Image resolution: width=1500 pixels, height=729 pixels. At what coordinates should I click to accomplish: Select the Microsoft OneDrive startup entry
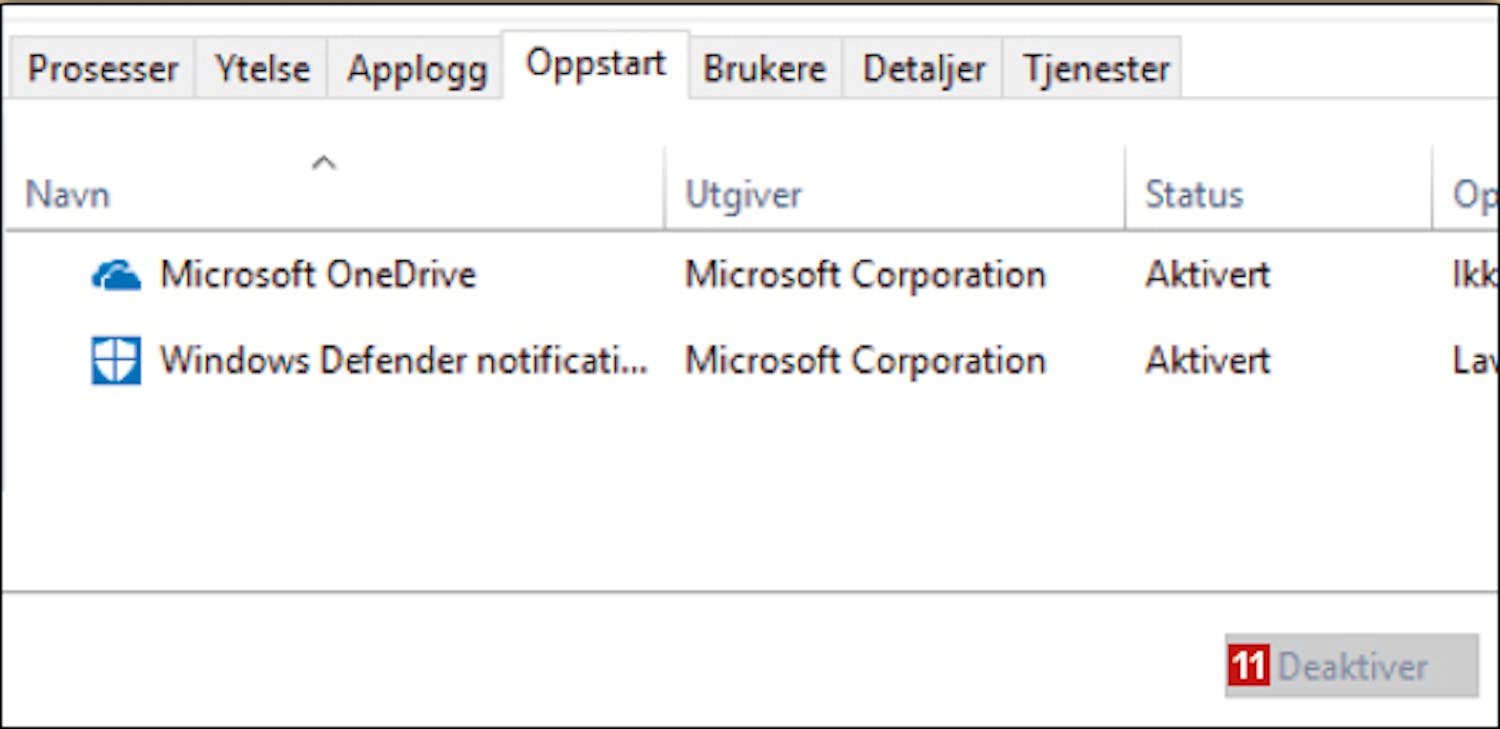318,275
